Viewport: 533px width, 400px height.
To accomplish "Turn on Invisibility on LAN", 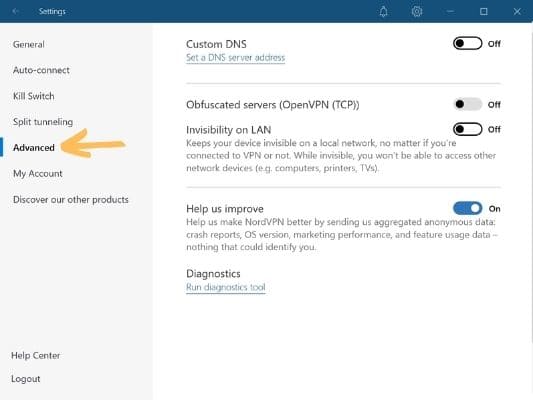I will pos(467,129).
